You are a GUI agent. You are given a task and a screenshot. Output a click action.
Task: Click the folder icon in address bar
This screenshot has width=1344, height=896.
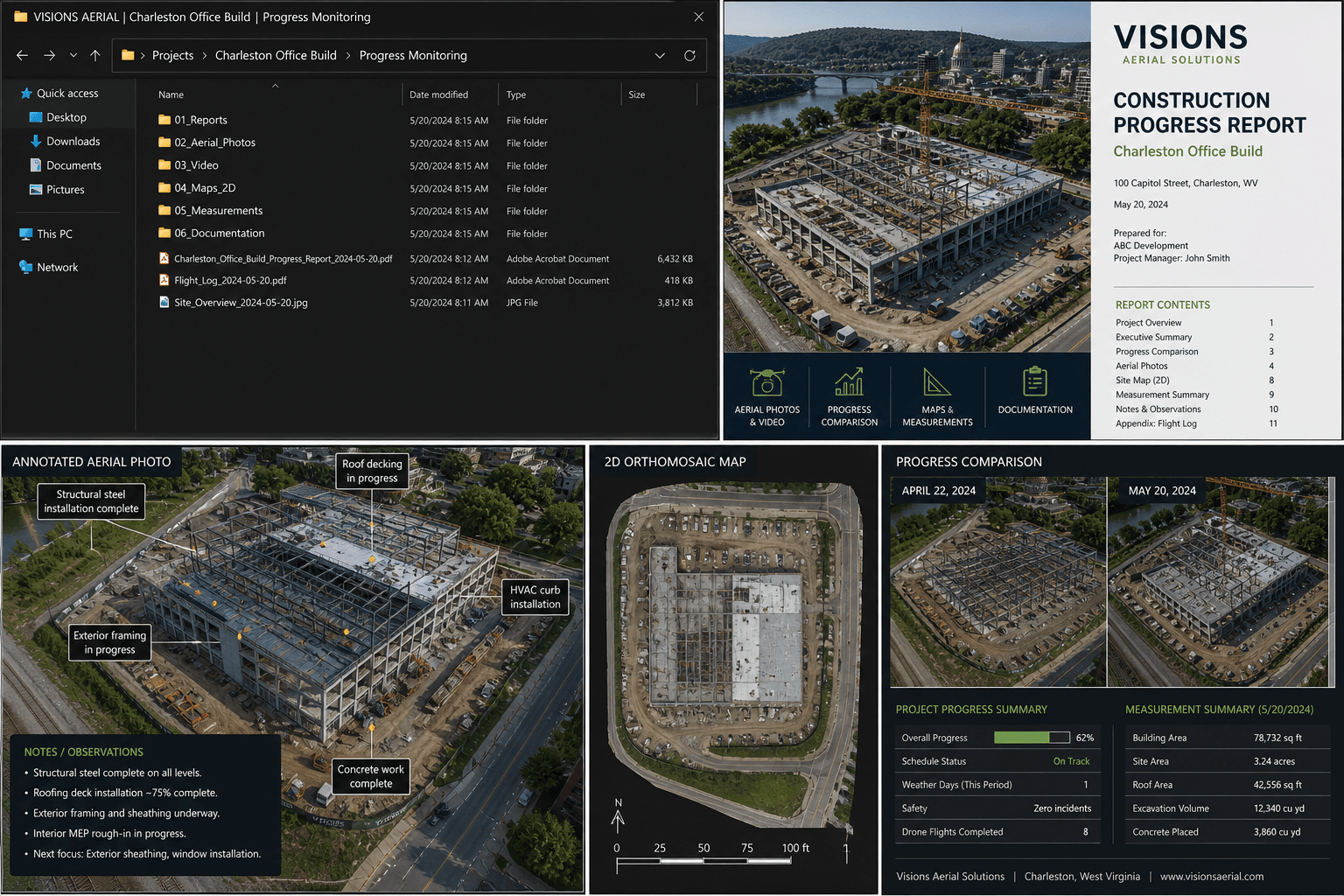tap(128, 55)
